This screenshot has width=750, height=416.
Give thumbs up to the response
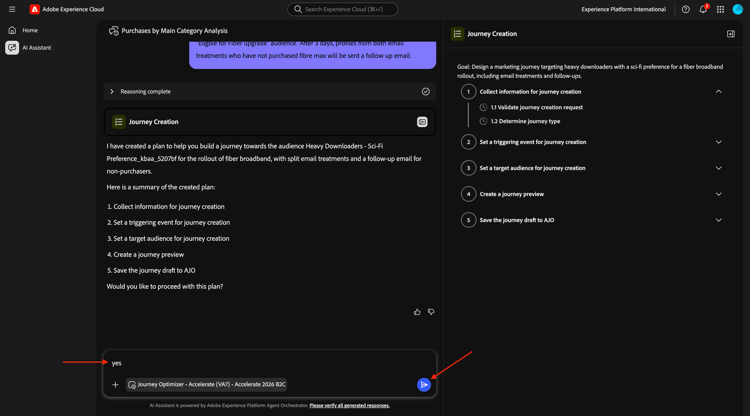(x=417, y=312)
